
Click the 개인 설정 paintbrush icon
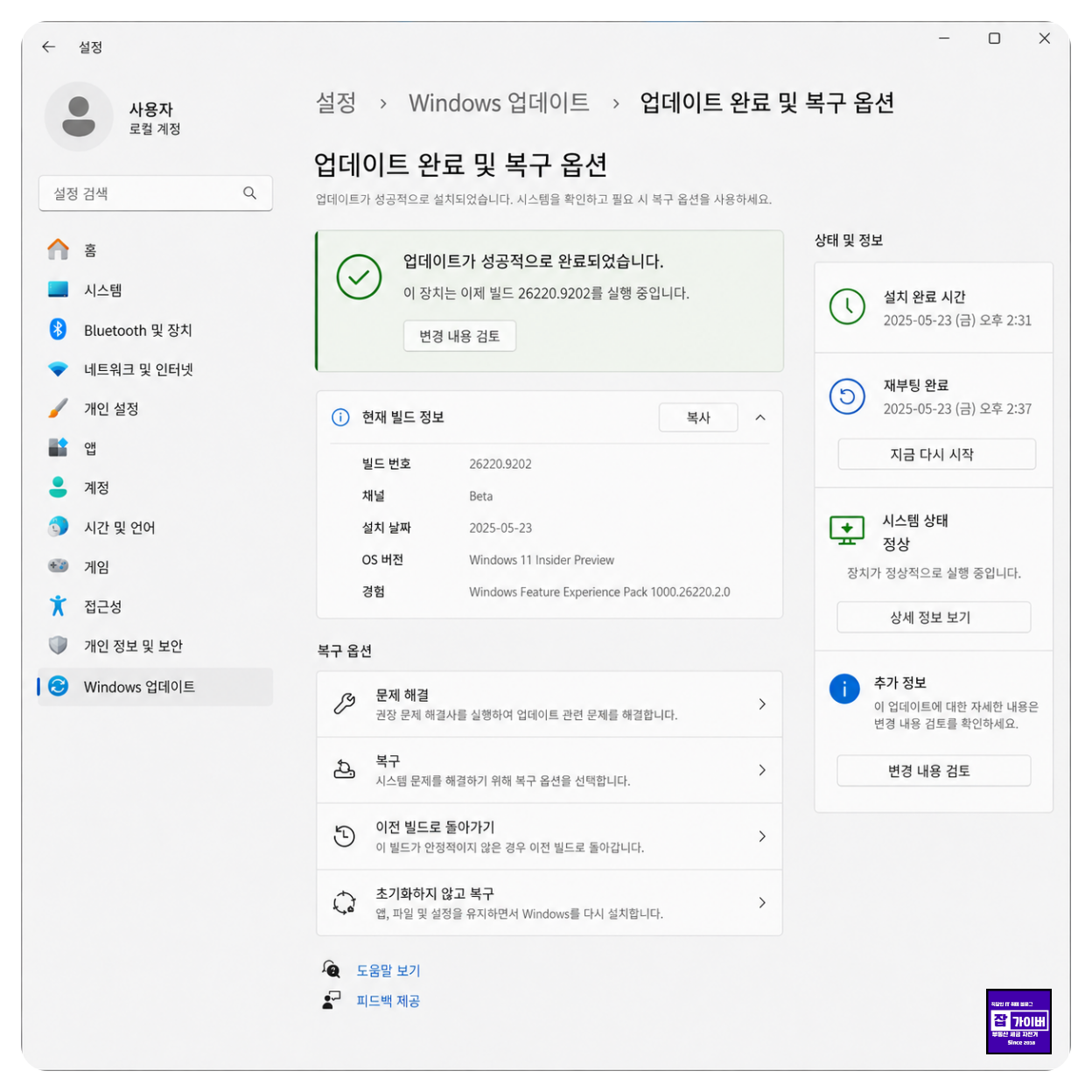58,409
